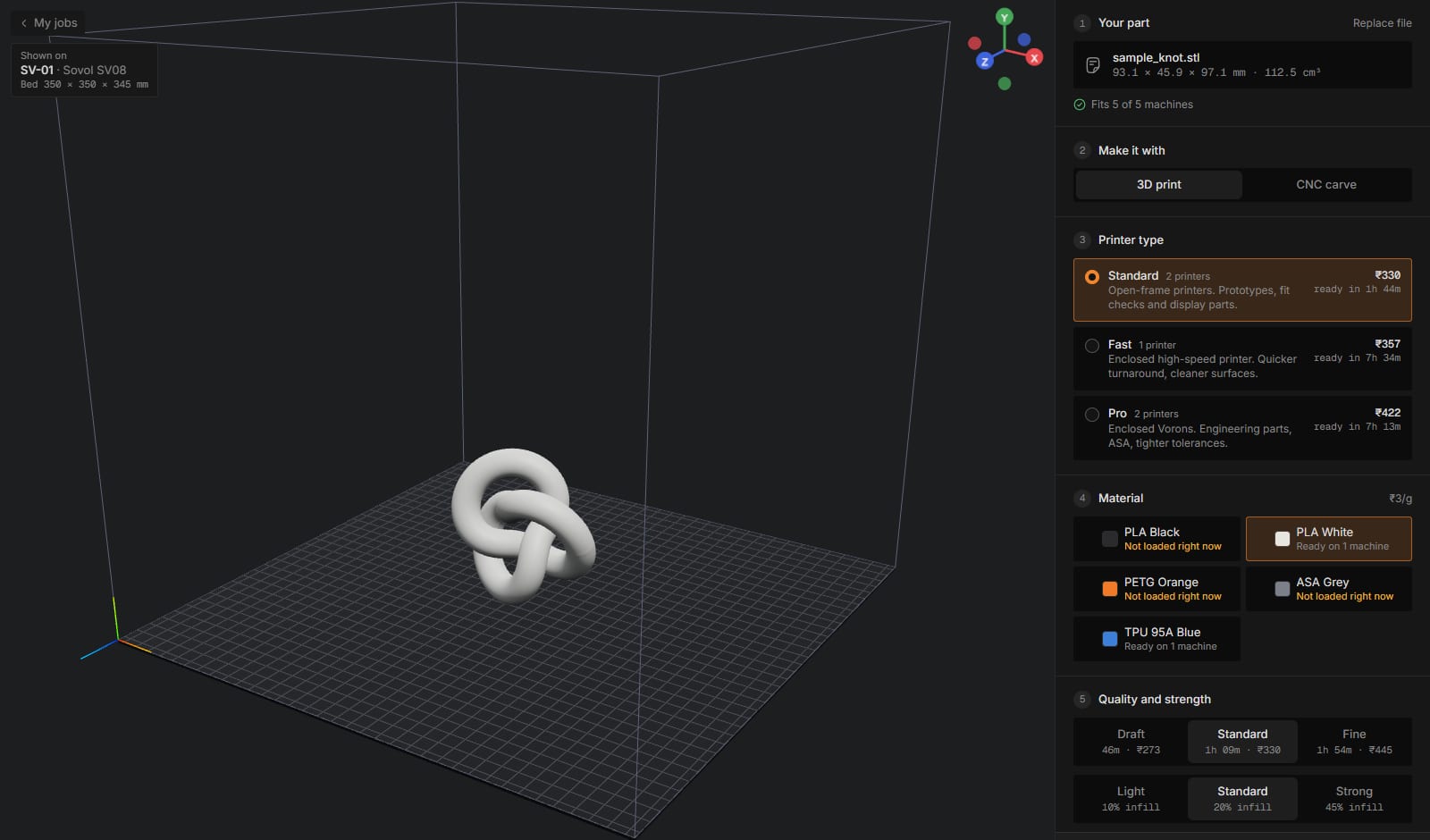Choose the TPU 95A Blue material card
The height and width of the screenshot is (840, 1430).
(x=1157, y=639)
